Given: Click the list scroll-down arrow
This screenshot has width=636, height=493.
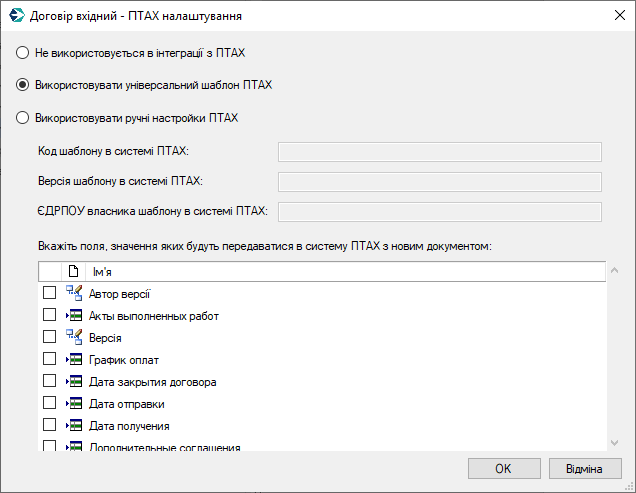Looking at the screenshot, I should (x=615, y=443).
